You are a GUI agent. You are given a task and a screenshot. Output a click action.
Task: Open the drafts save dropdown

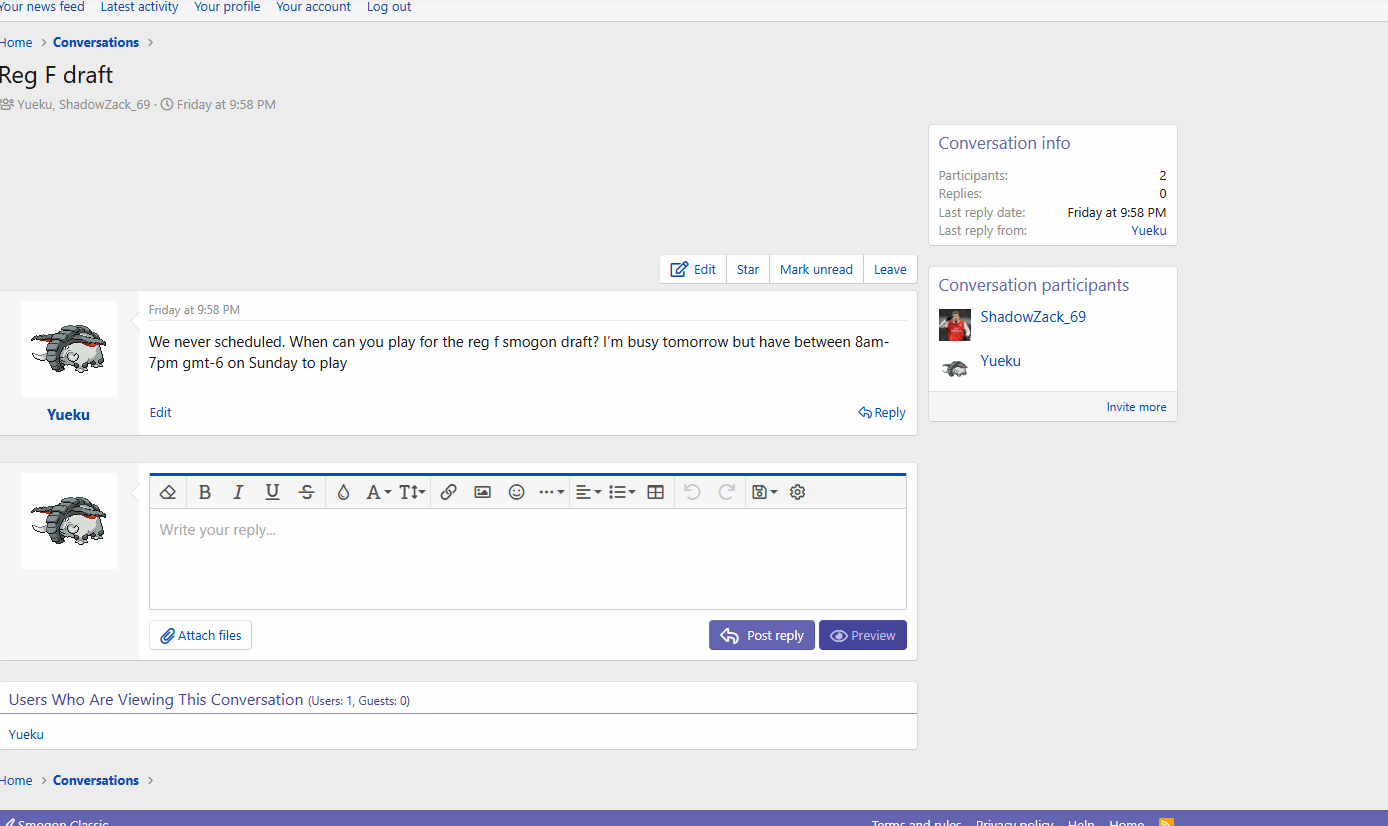764,492
